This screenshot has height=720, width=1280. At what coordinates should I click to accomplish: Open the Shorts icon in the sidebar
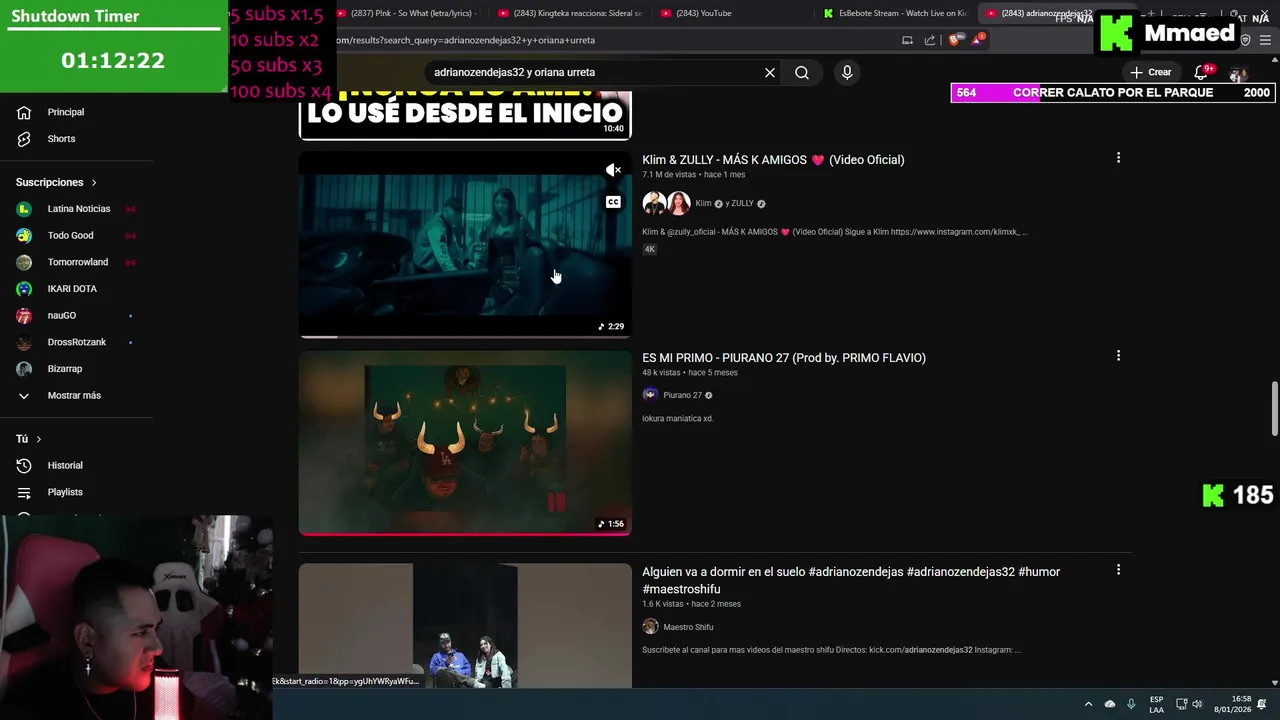tap(24, 139)
